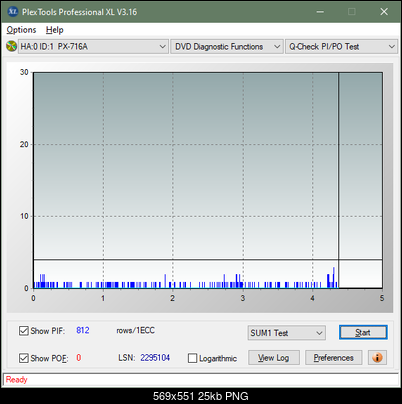Image resolution: width=402 pixels, height=404 pixels.
Task: Click the Ready status bar text
Action: 16,379
